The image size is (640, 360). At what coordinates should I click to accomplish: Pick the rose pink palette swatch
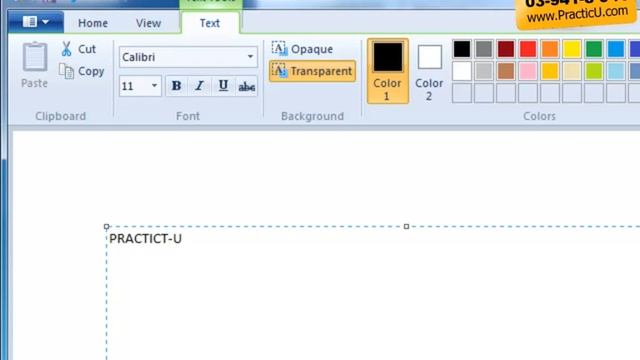528,71
